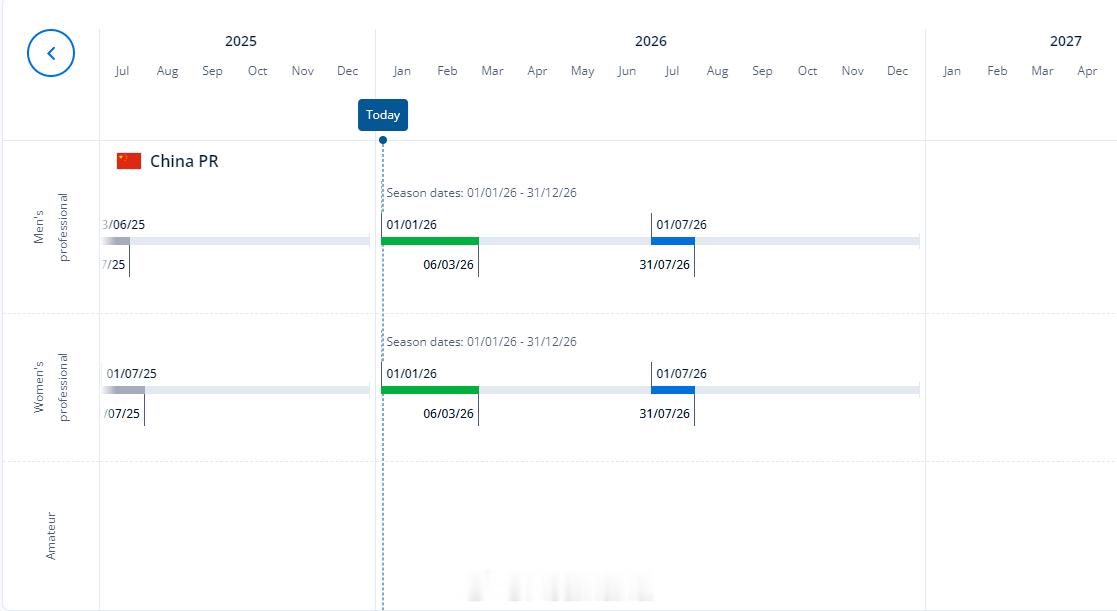Click Women's professional gray 2025 bar
Screen dimensions: 1117x611
tap(124, 390)
